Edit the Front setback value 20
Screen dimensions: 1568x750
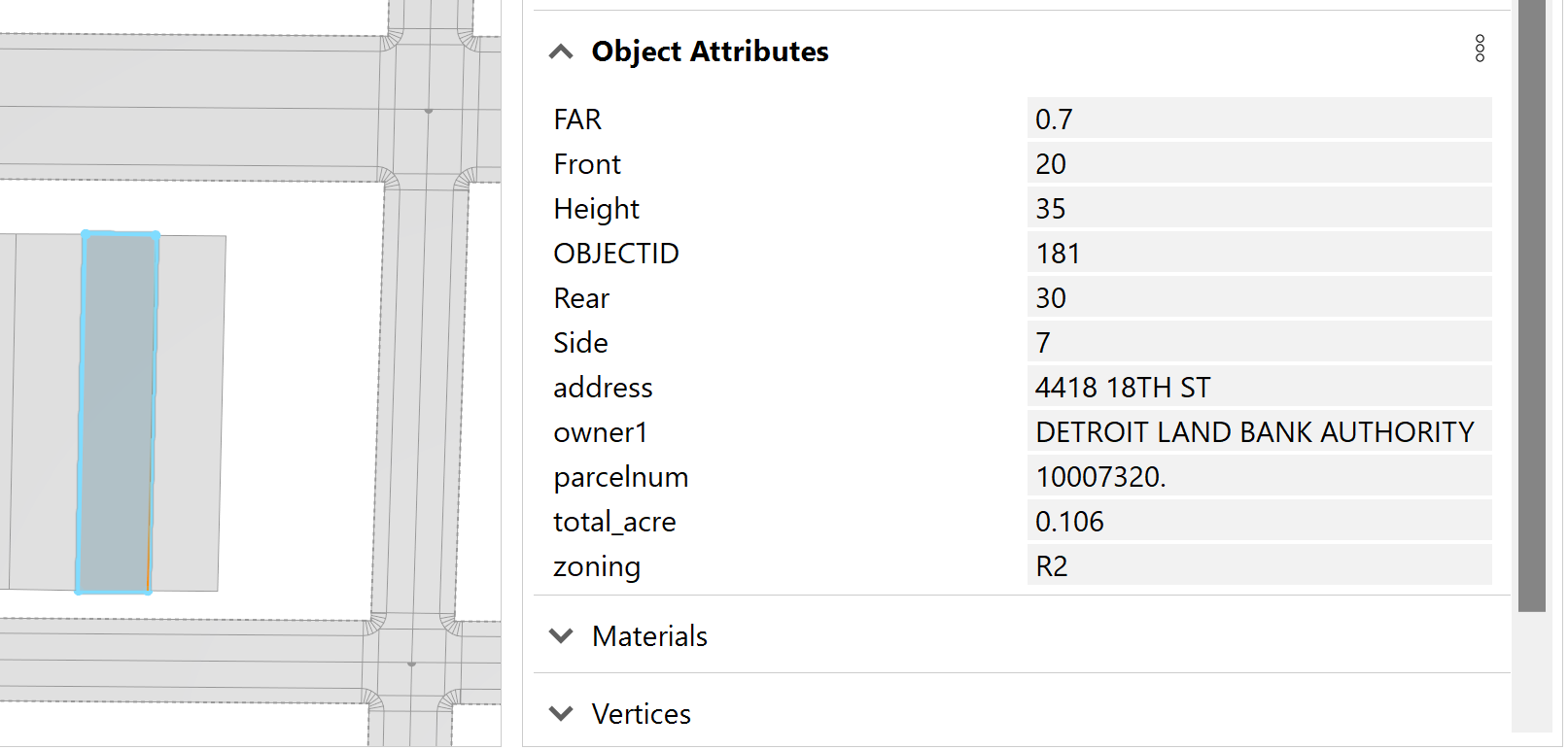[1258, 162]
